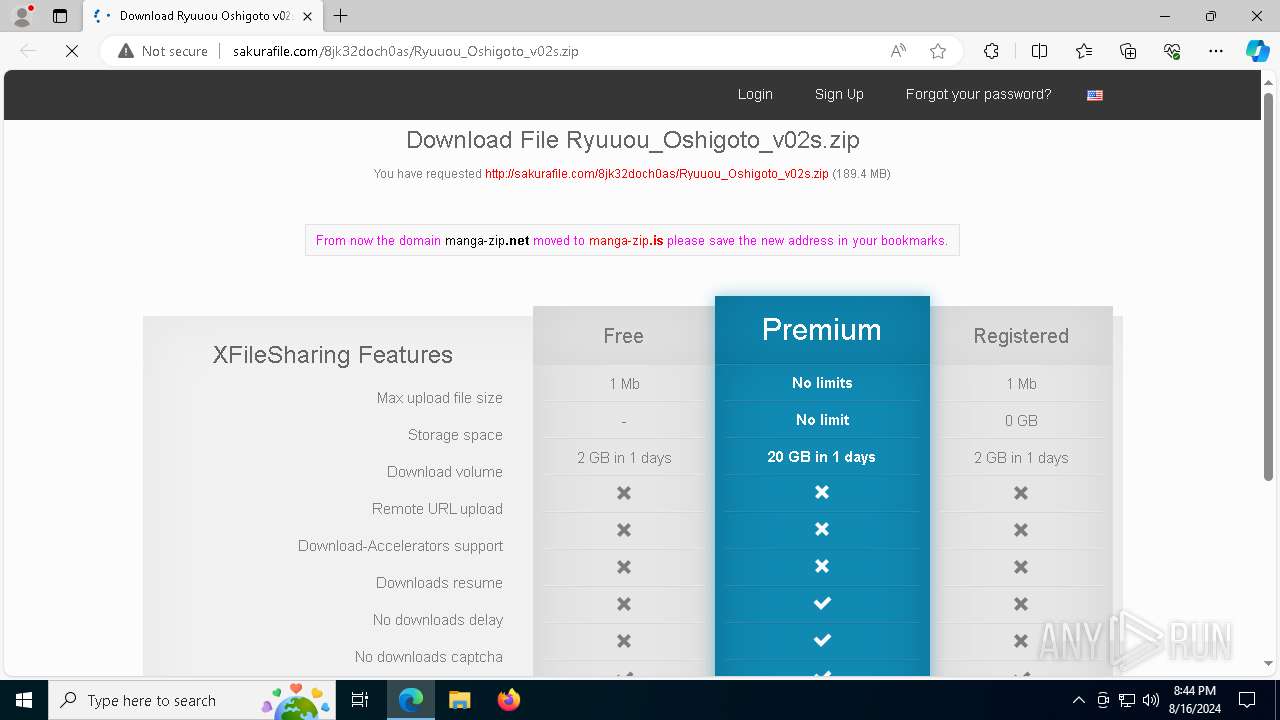Screen dimensions: 1280x720
Task: Click the XFileSharing Features heading
Action: pos(333,355)
